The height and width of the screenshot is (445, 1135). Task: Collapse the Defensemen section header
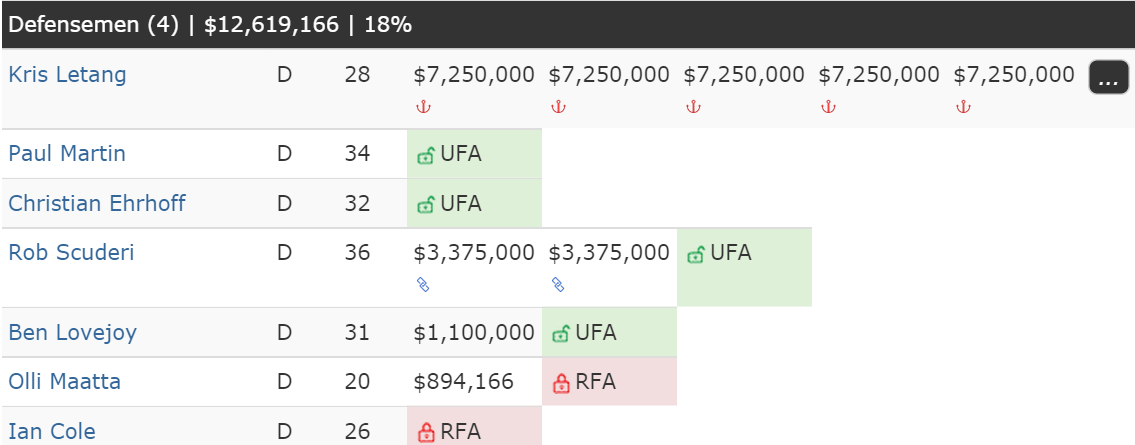click(x=568, y=25)
